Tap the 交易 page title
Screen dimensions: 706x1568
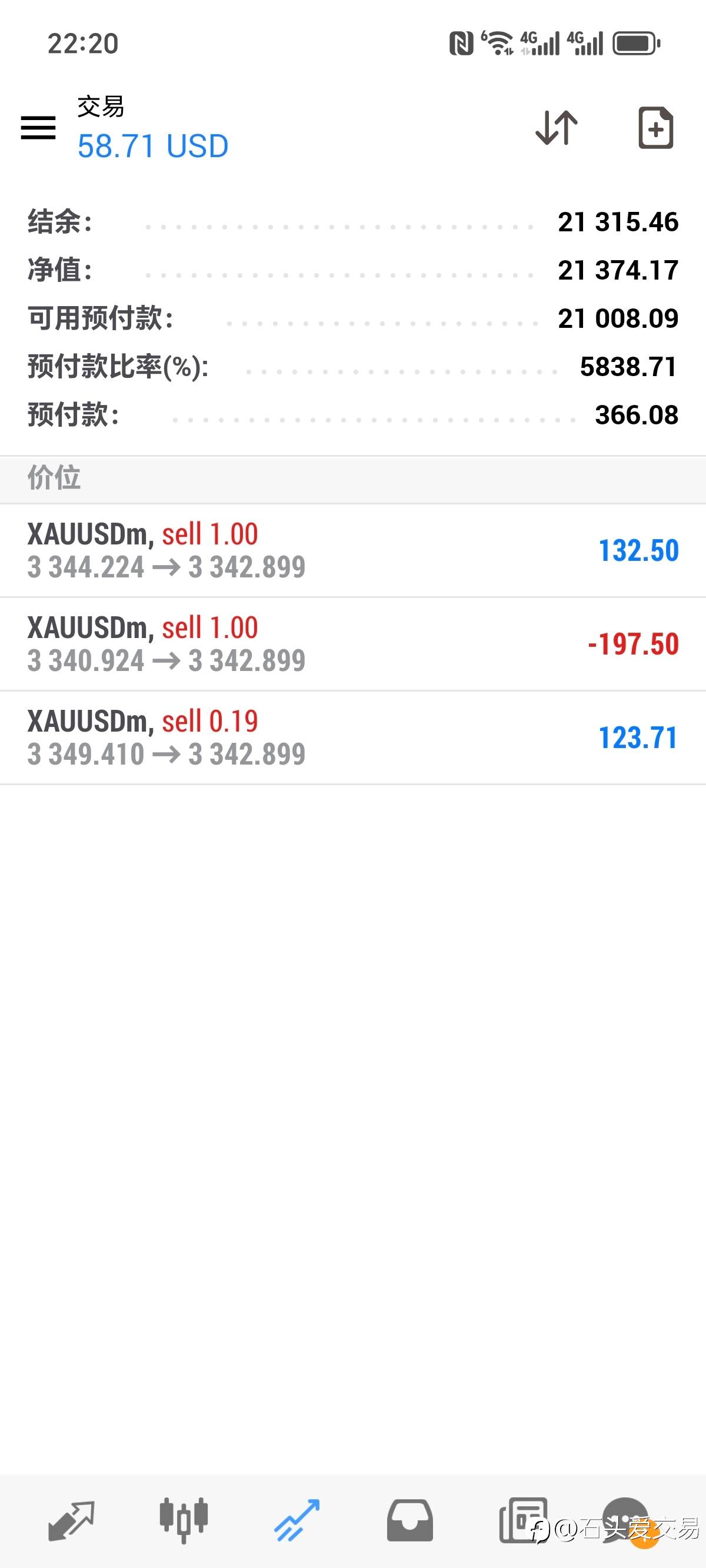click(x=101, y=107)
